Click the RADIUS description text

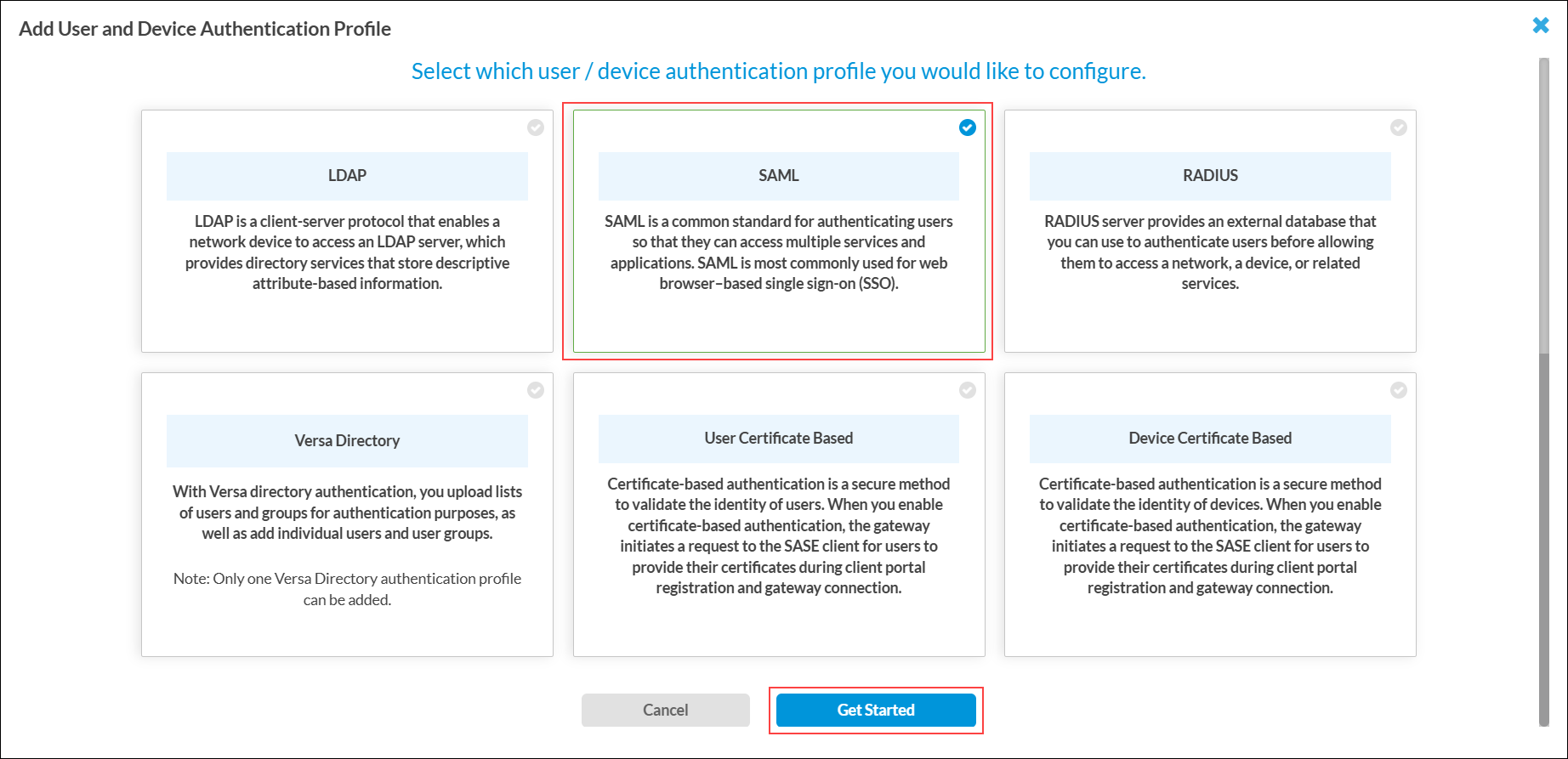1210,252
